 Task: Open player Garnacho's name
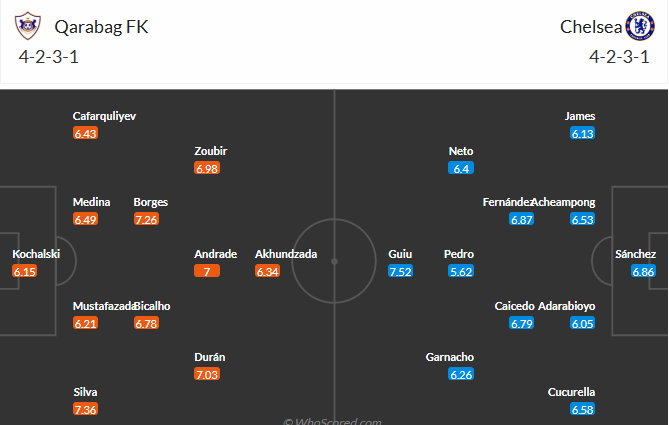tap(450, 357)
